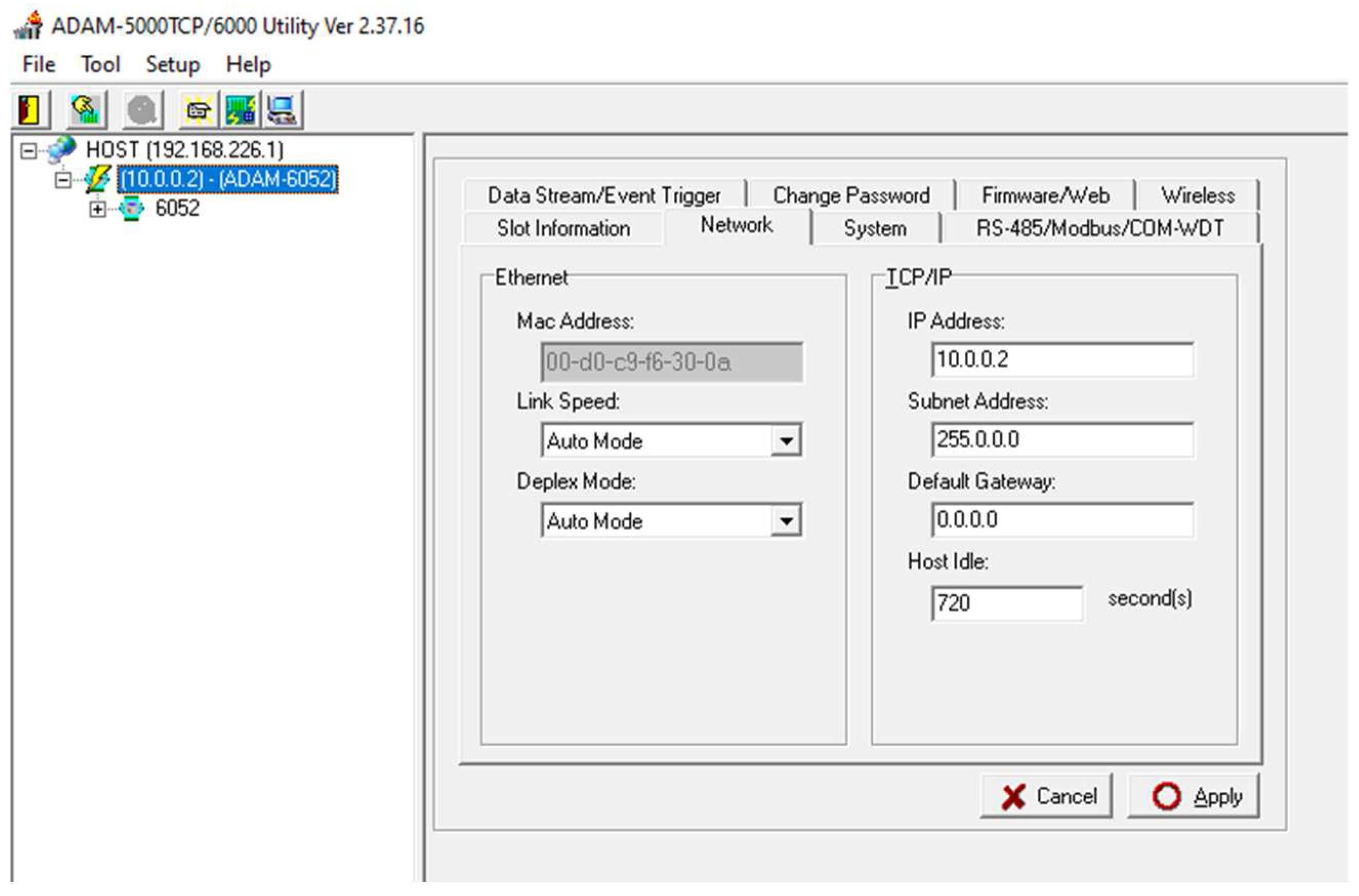Collapse the HOST tree node
Image resolution: width=1359 pixels, height=896 pixels.
pyautogui.click(x=28, y=151)
